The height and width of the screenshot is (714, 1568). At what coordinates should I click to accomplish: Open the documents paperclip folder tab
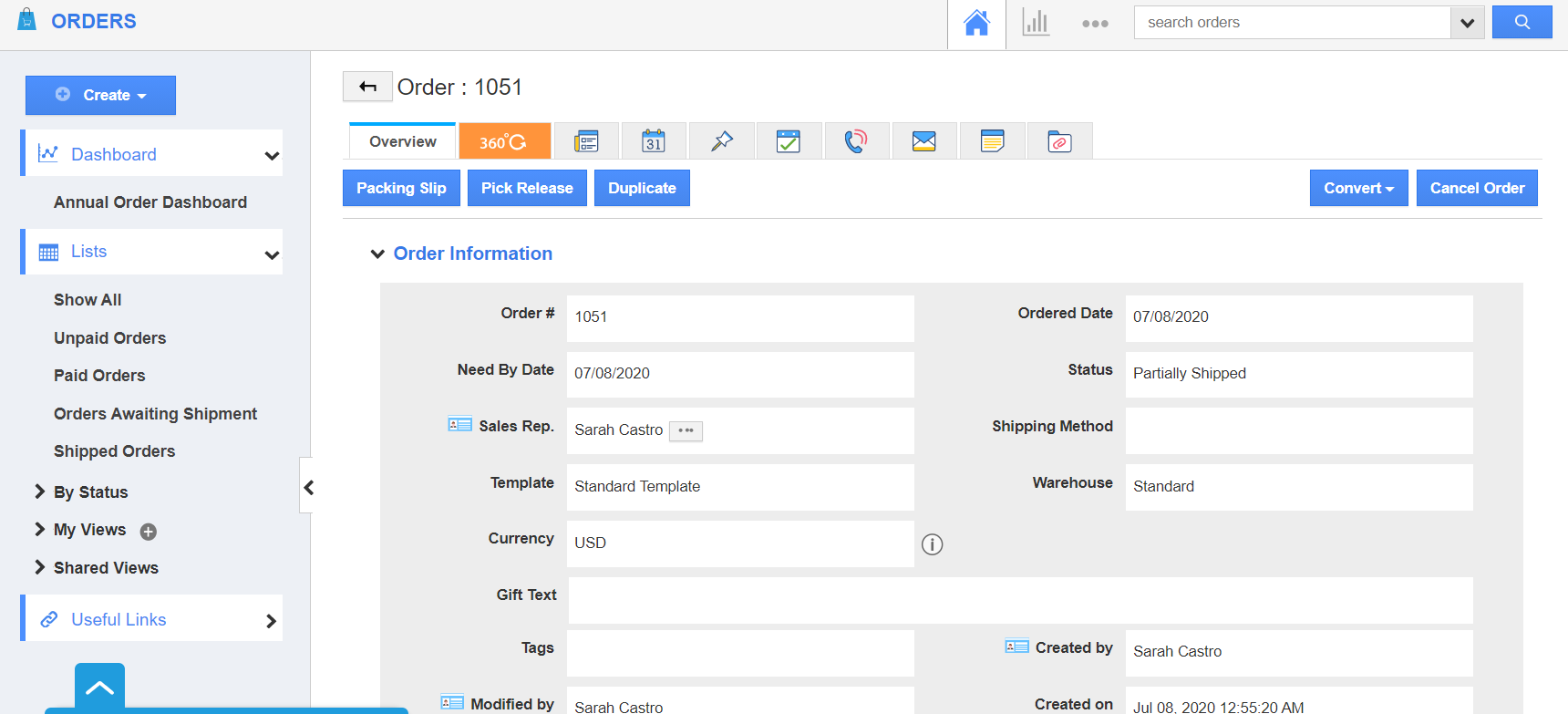[1059, 141]
